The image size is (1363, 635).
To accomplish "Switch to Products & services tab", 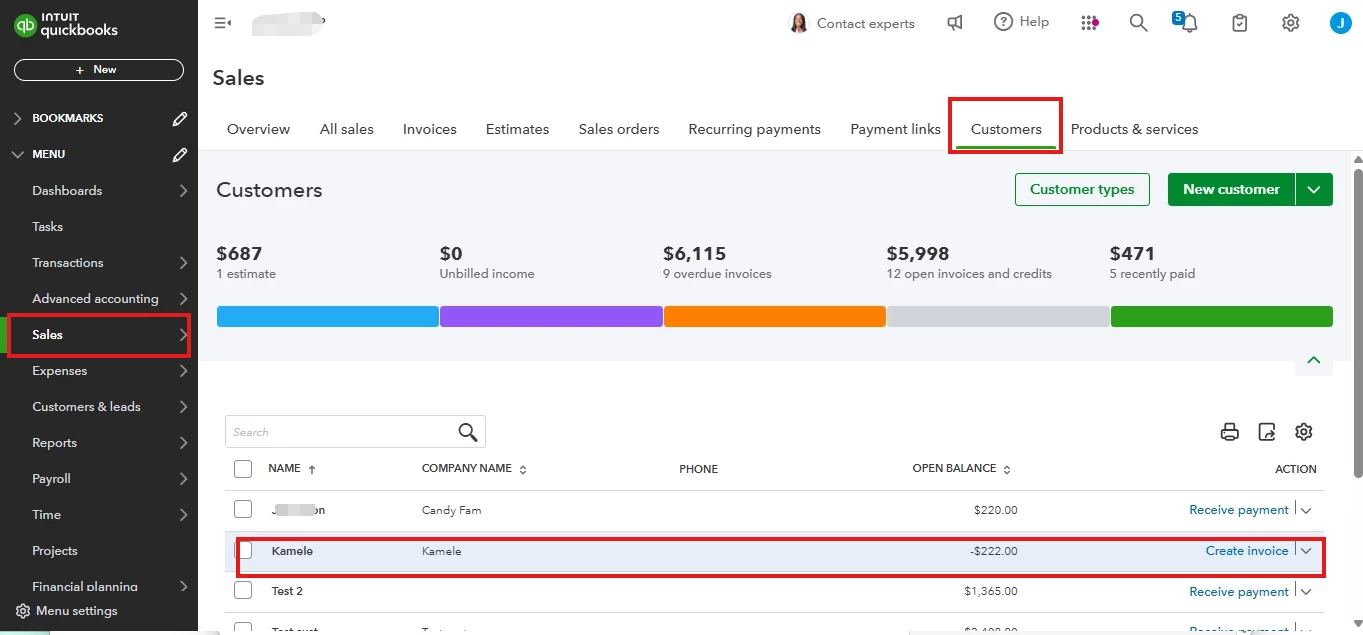I will point(1134,129).
